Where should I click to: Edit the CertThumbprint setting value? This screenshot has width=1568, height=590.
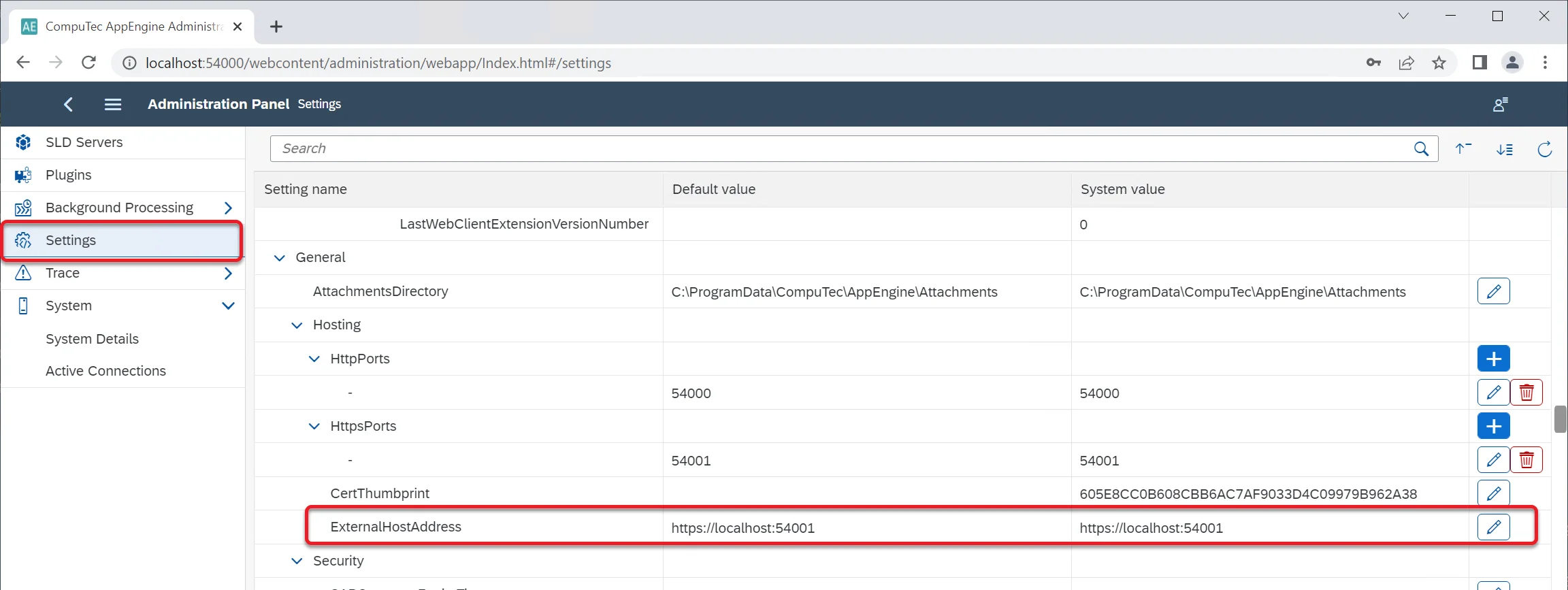[1493, 493]
